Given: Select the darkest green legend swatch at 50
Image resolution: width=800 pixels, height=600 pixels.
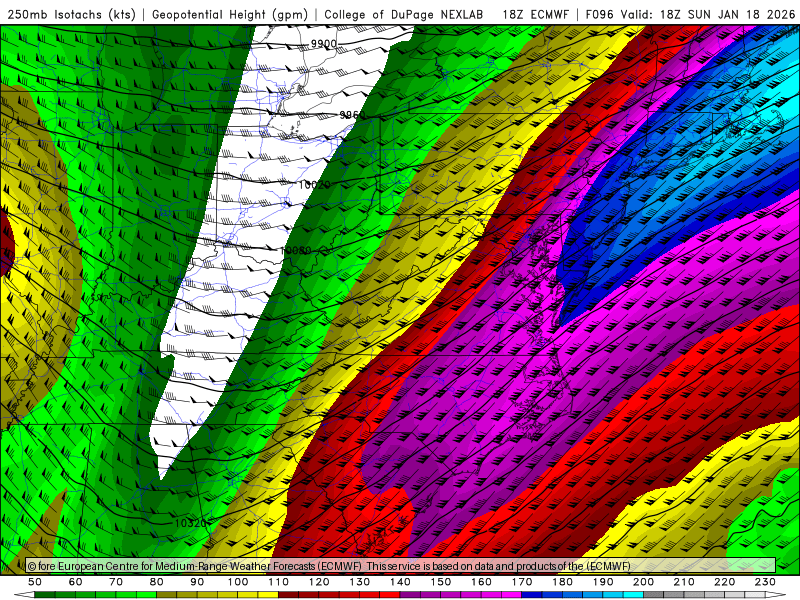Looking at the screenshot, I should (45, 595).
